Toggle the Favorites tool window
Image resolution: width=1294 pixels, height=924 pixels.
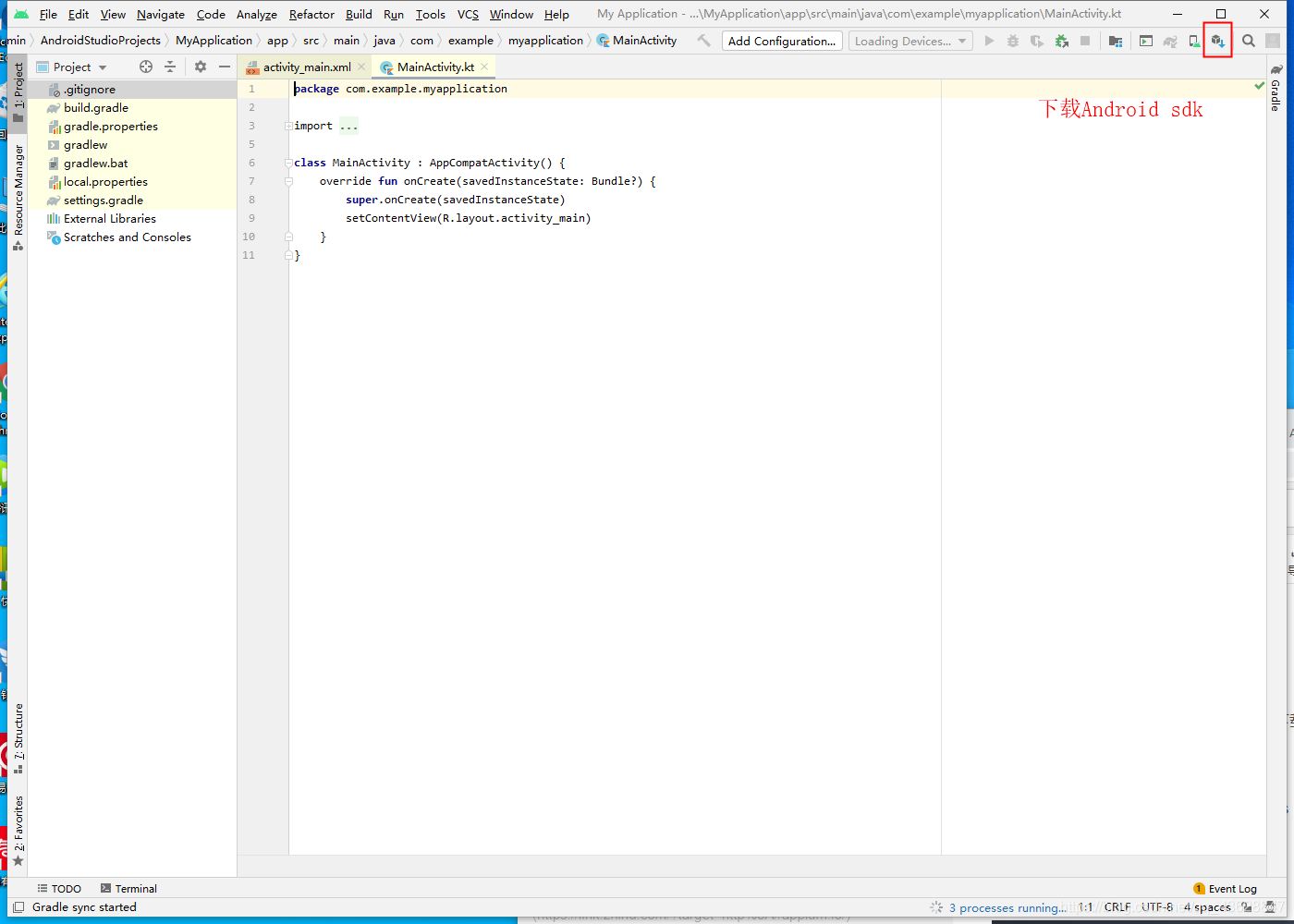click(19, 818)
